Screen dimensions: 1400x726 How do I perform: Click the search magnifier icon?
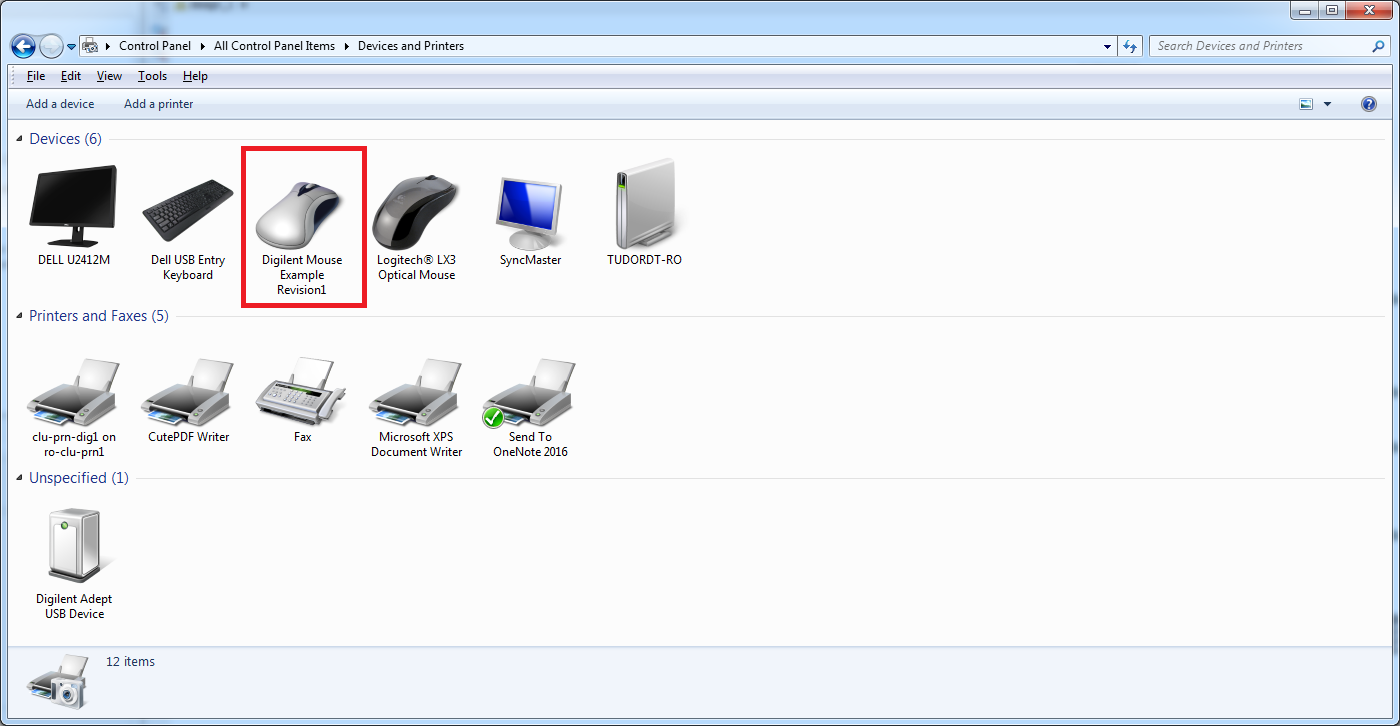[1379, 46]
